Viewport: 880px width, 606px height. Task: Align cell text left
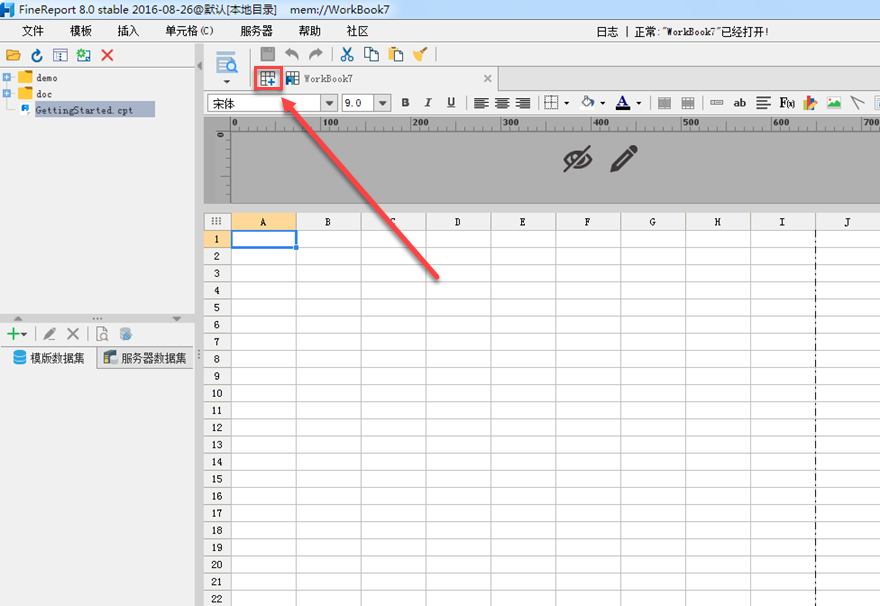coord(481,103)
